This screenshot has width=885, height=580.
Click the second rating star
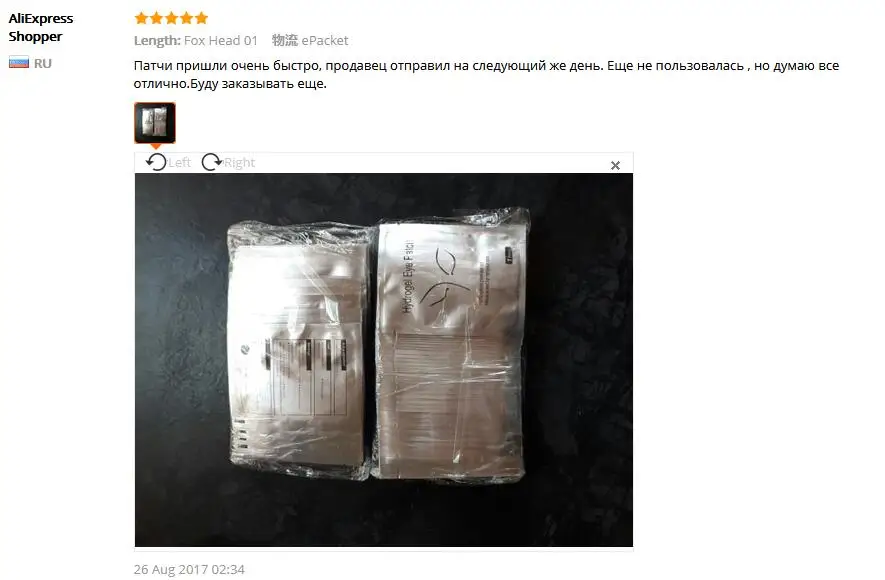click(156, 19)
